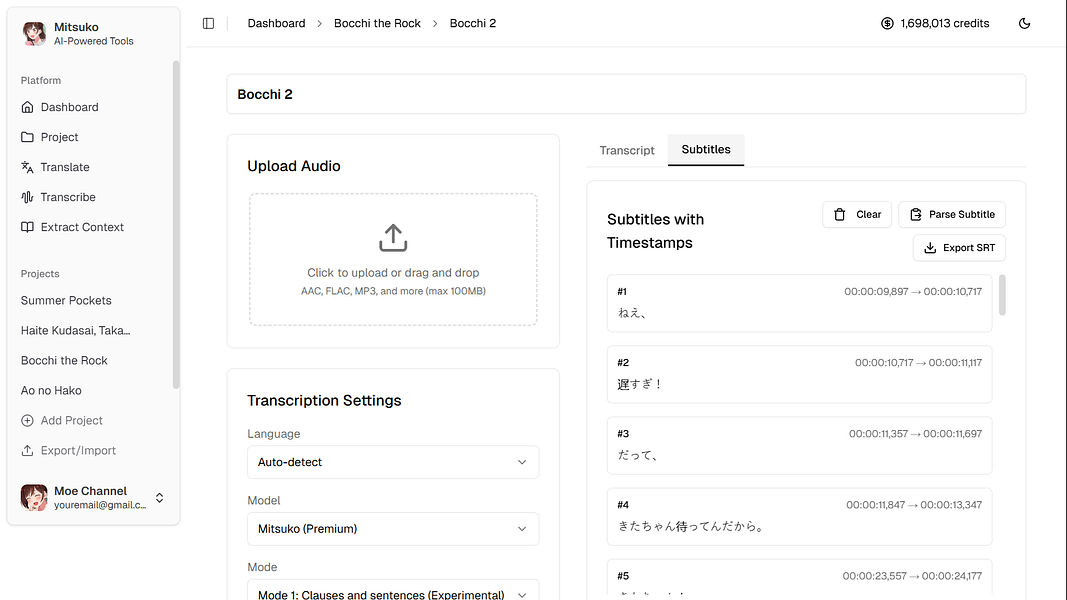This screenshot has height=600, width=1067.
Task: Click the Mitsuko AI-Powered Tools header
Action: point(94,33)
